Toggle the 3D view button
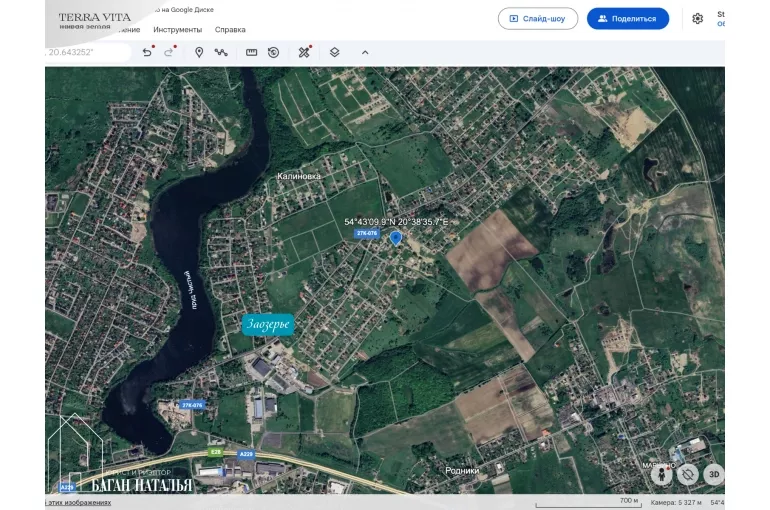 pyautogui.click(x=713, y=474)
